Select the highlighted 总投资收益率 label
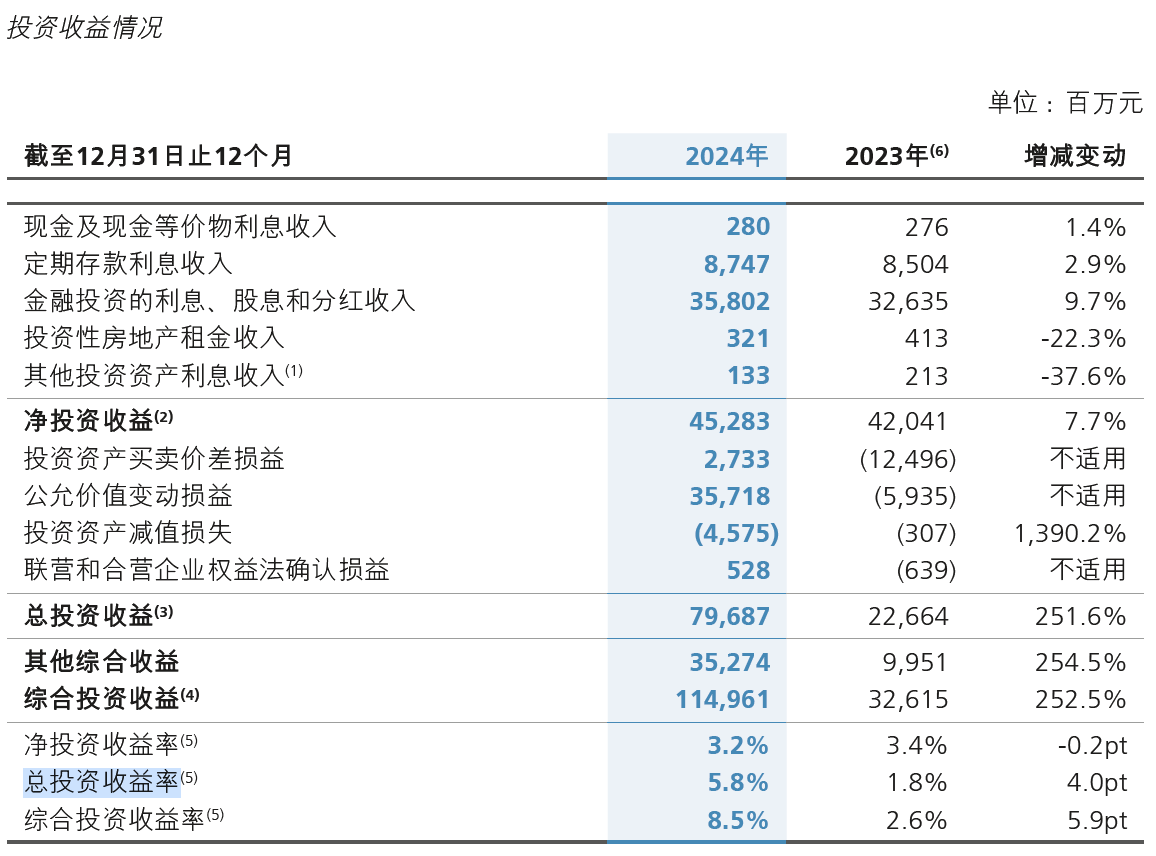 [x=102, y=782]
